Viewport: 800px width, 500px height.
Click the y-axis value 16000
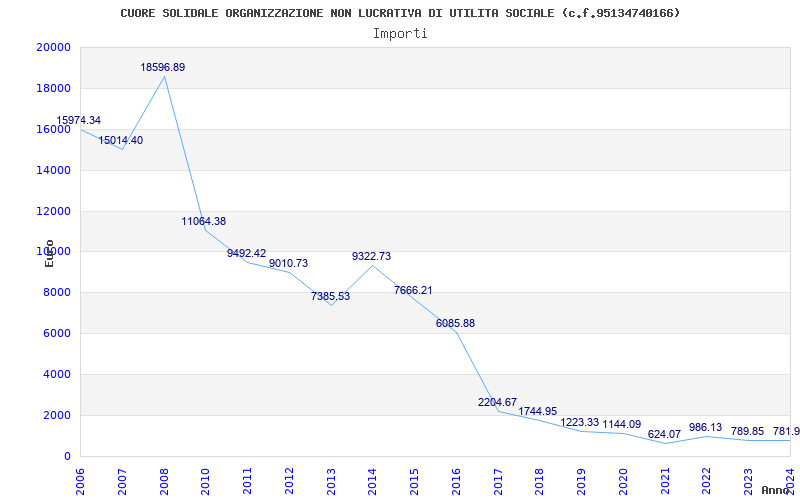click(x=54, y=129)
